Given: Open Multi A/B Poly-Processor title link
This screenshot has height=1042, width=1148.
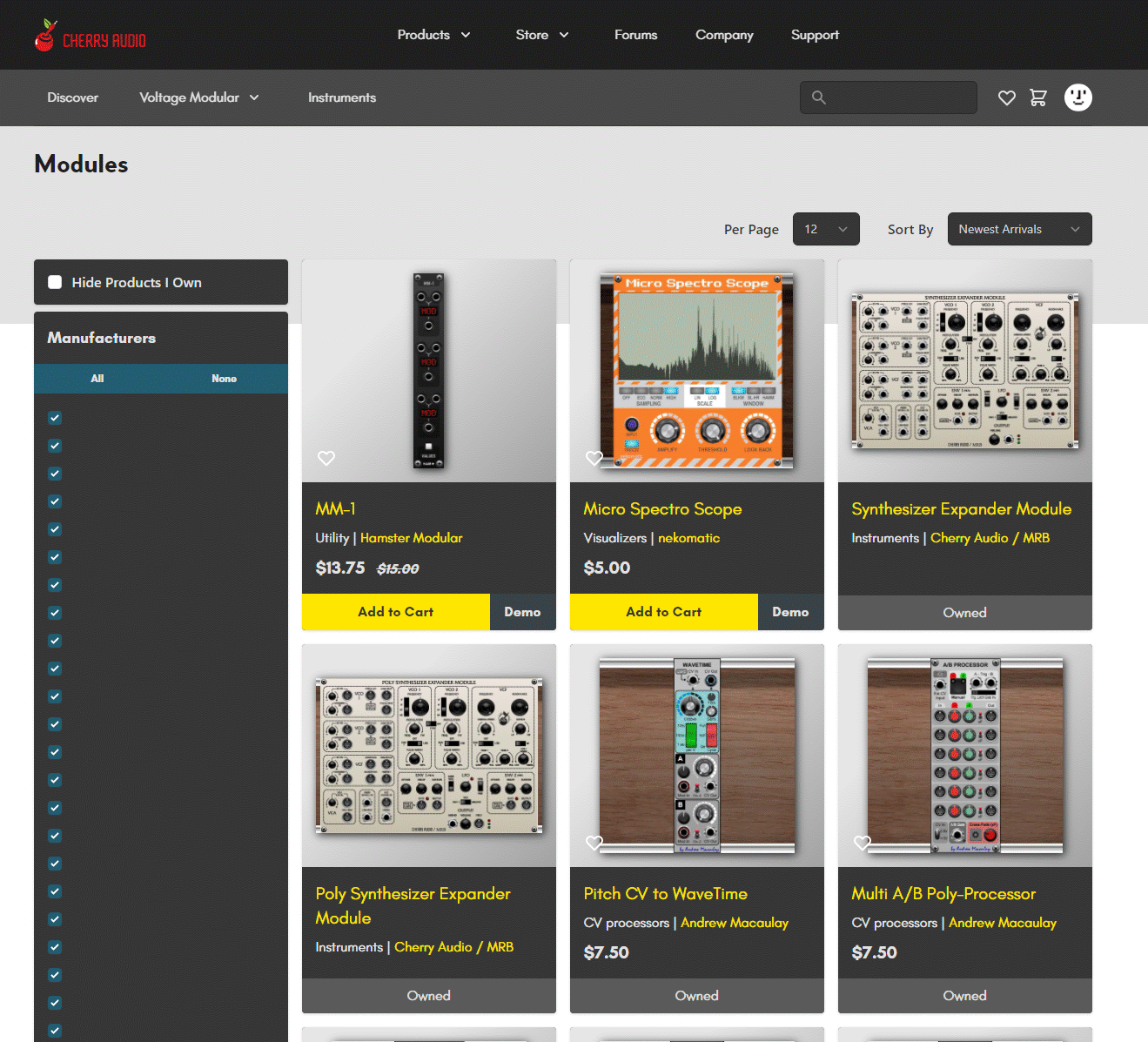Looking at the screenshot, I should pyautogui.click(x=943, y=894).
